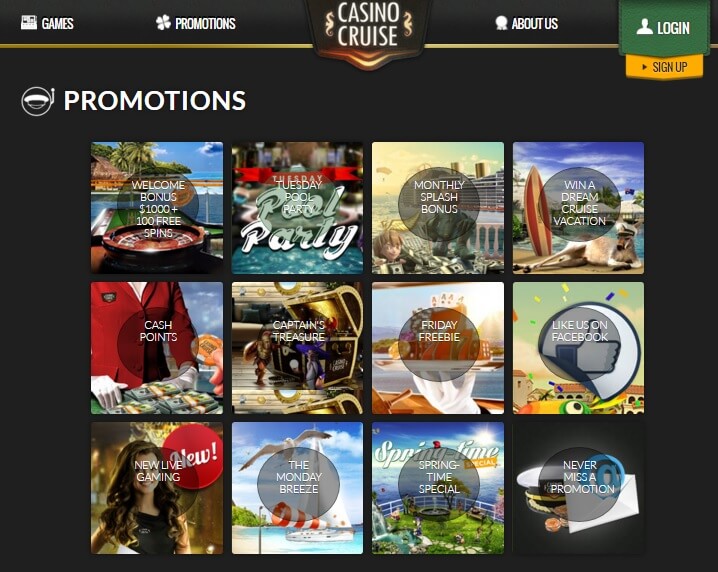Open the Tuesday Pool Party promotion
Viewport: 718px width, 572px height.
pyautogui.click(x=297, y=207)
